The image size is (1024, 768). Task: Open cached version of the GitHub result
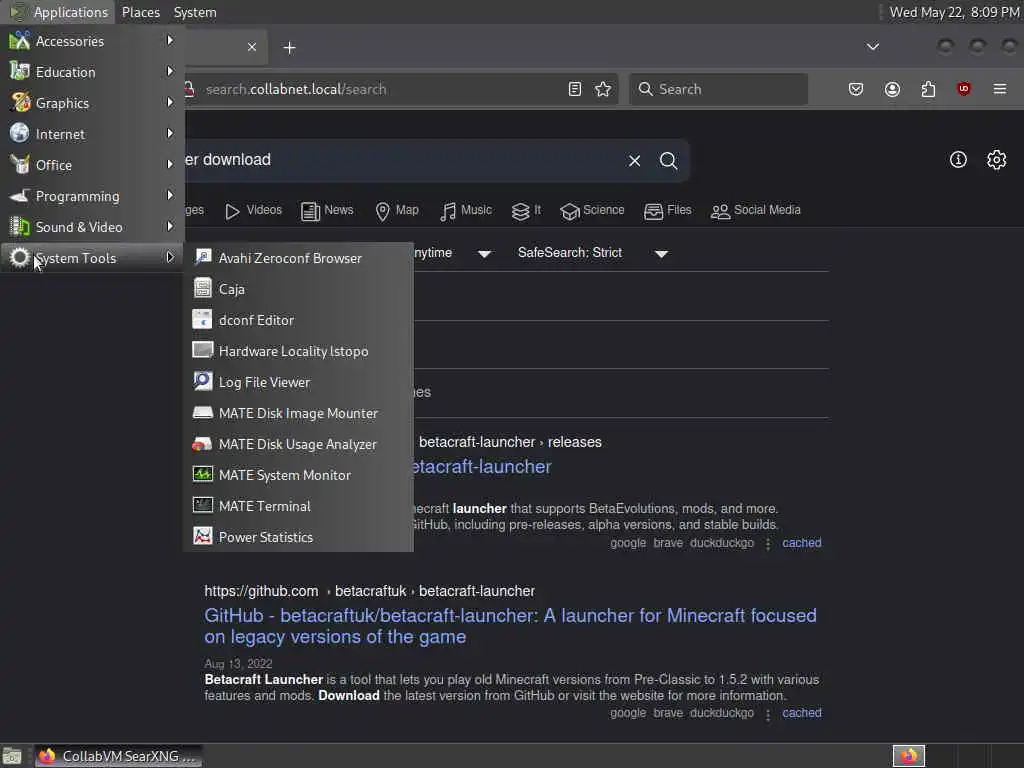(802, 712)
